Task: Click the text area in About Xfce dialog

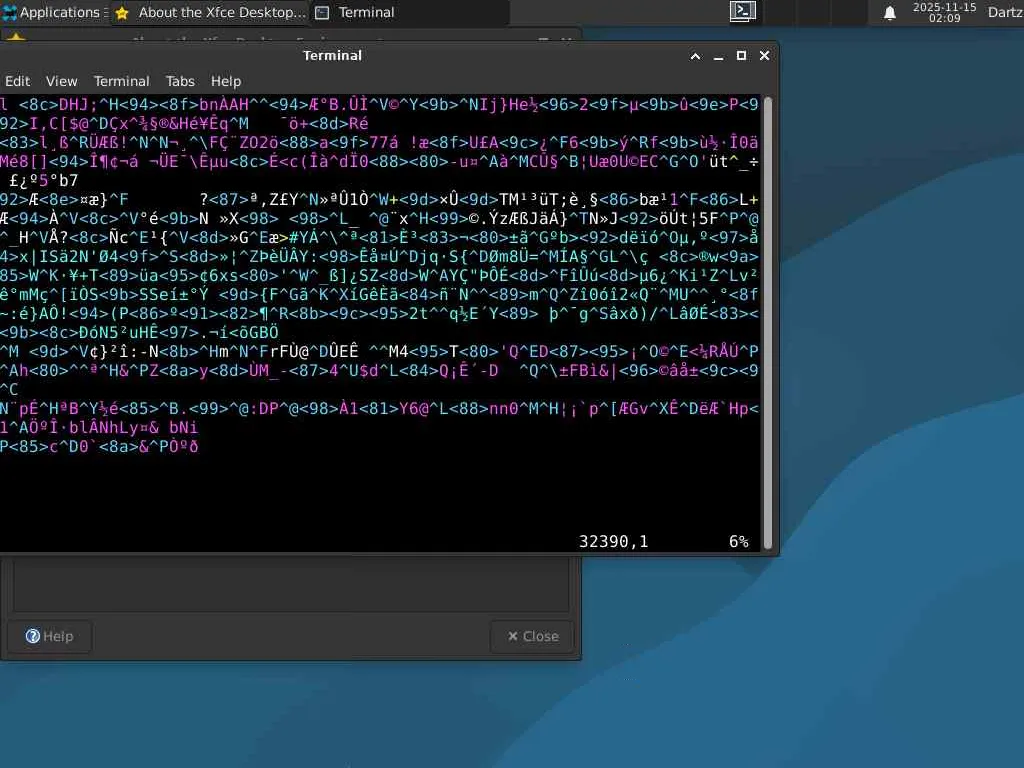Action: point(291,584)
